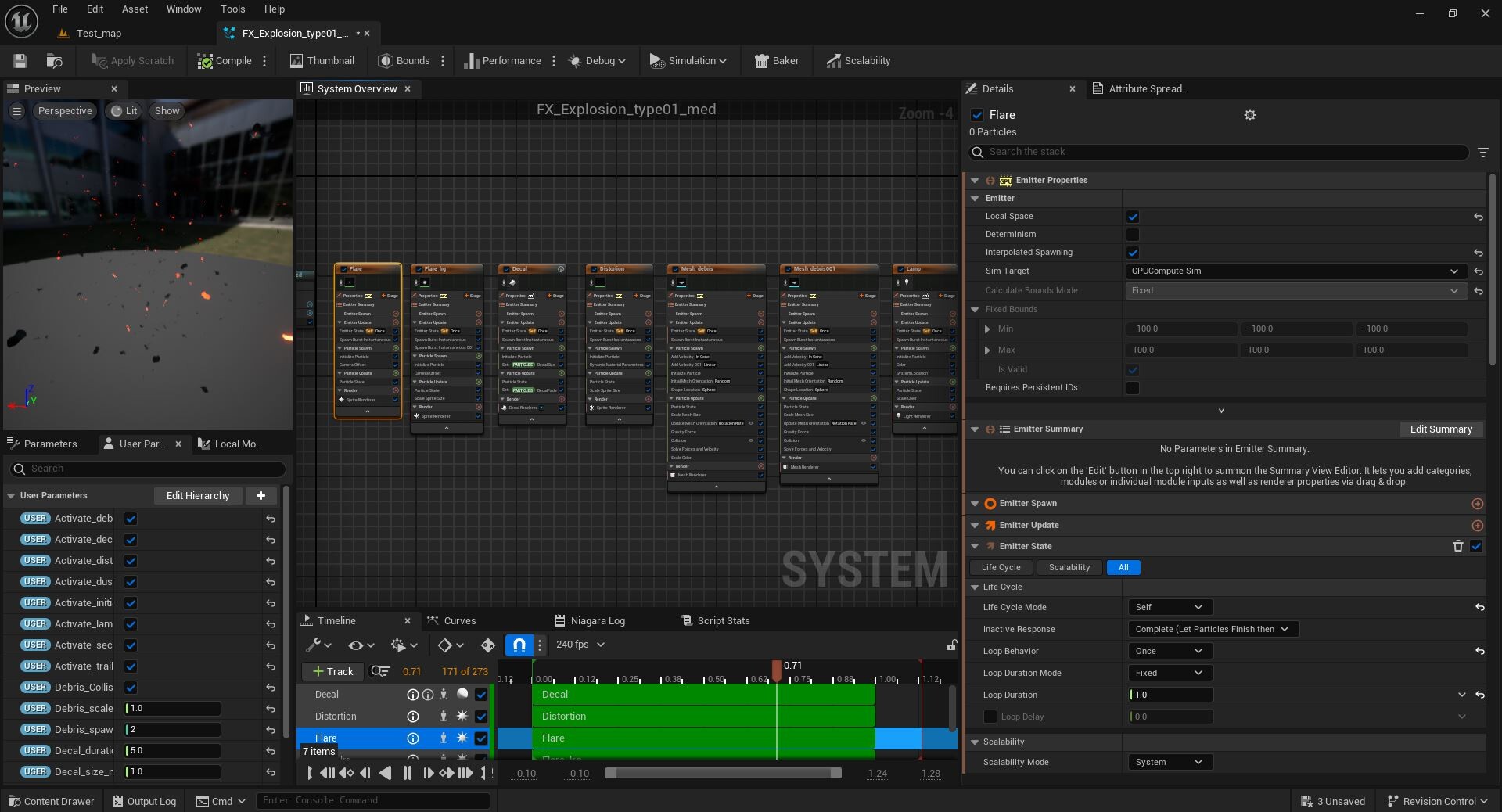Click the Save asset icon in toolbar
The image size is (1502, 812).
click(x=20, y=61)
